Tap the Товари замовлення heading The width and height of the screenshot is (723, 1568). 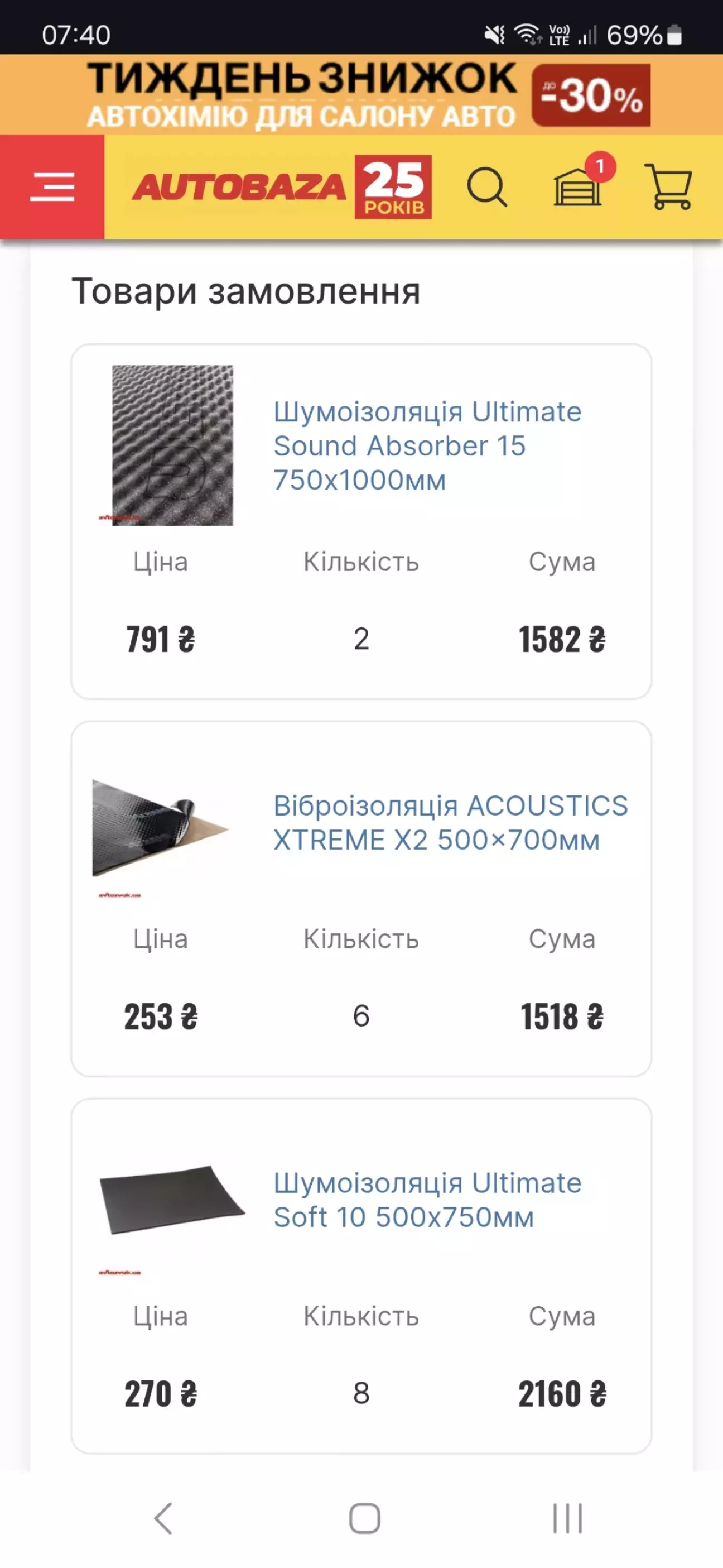click(246, 291)
